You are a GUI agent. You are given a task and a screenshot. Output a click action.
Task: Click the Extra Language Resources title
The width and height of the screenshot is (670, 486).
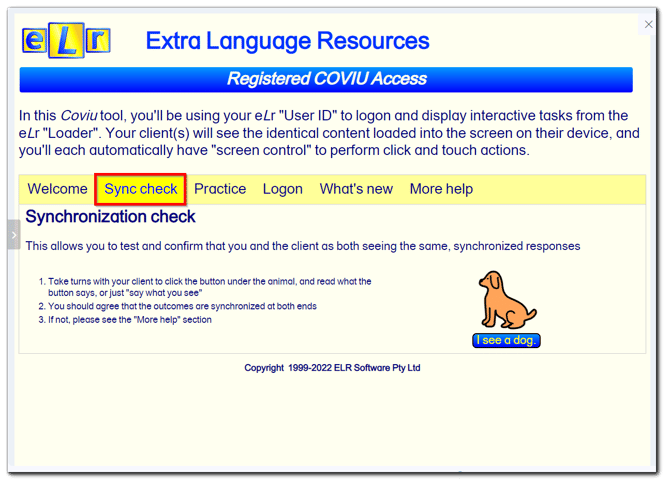[x=287, y=41]
